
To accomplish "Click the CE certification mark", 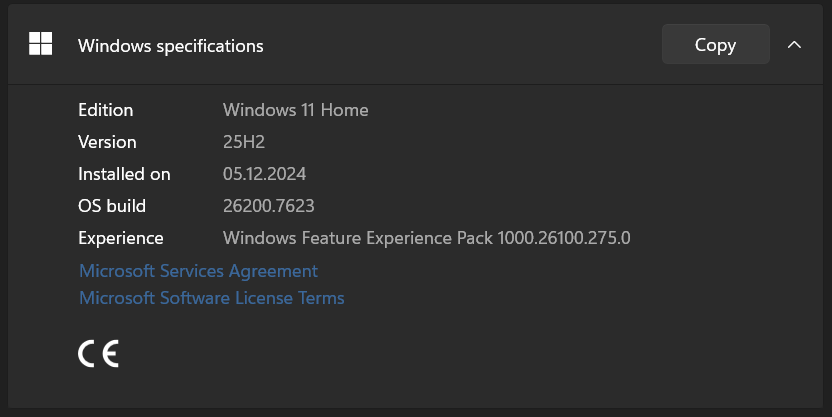I will [99, 354].
